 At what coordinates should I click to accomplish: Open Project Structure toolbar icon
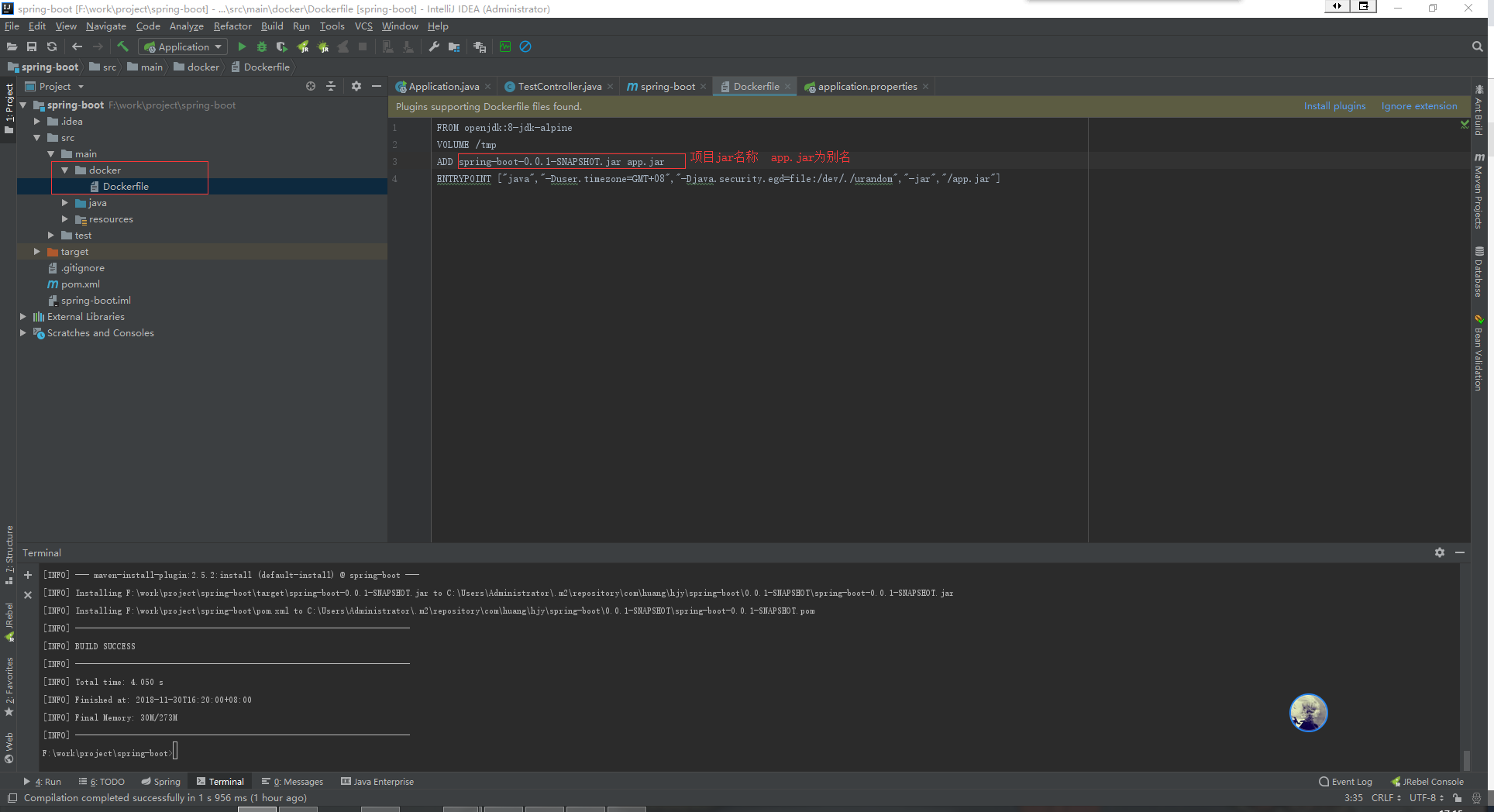pos(454,47)
